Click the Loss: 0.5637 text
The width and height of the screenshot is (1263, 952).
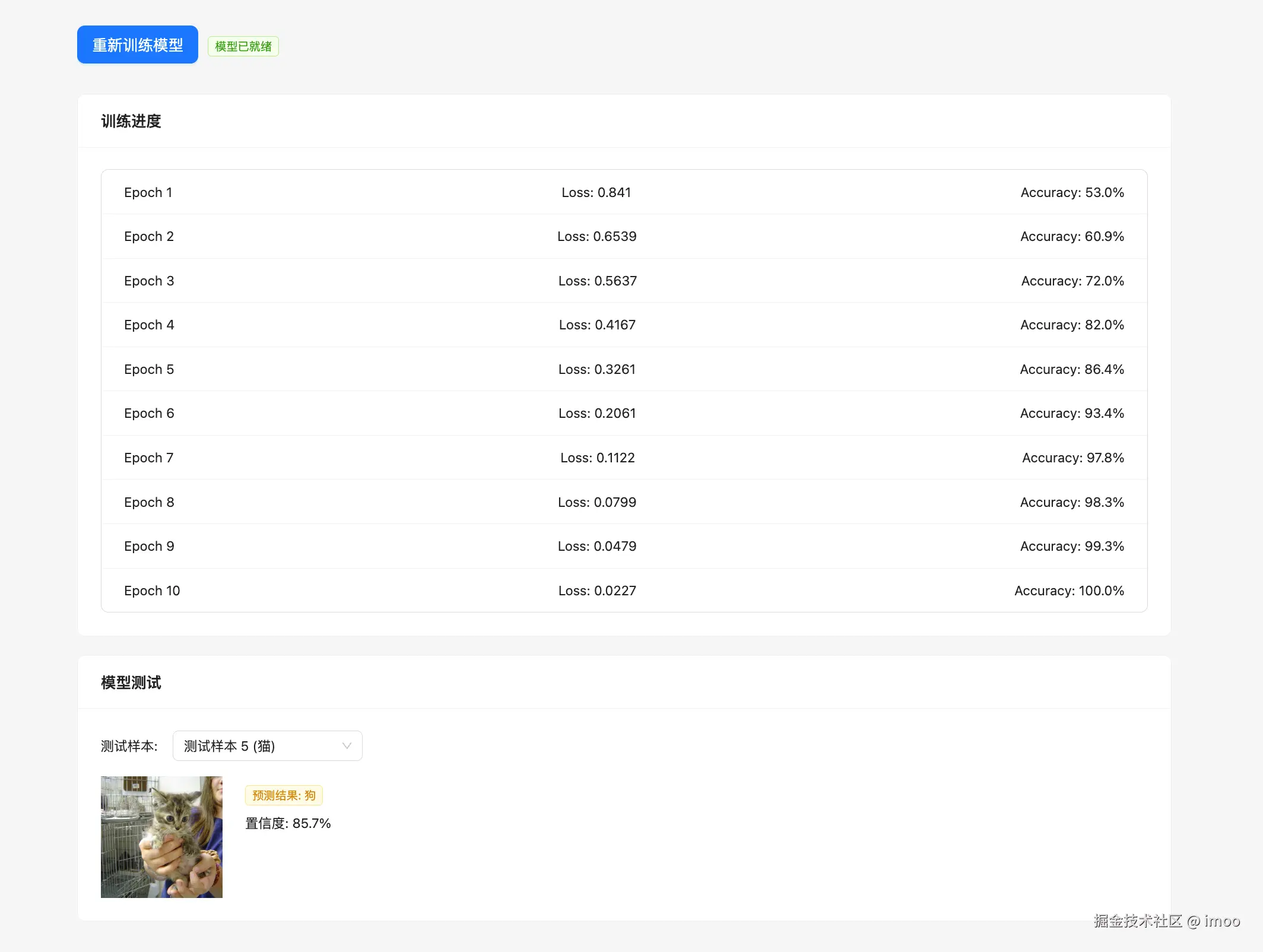(x=597, y=281)
